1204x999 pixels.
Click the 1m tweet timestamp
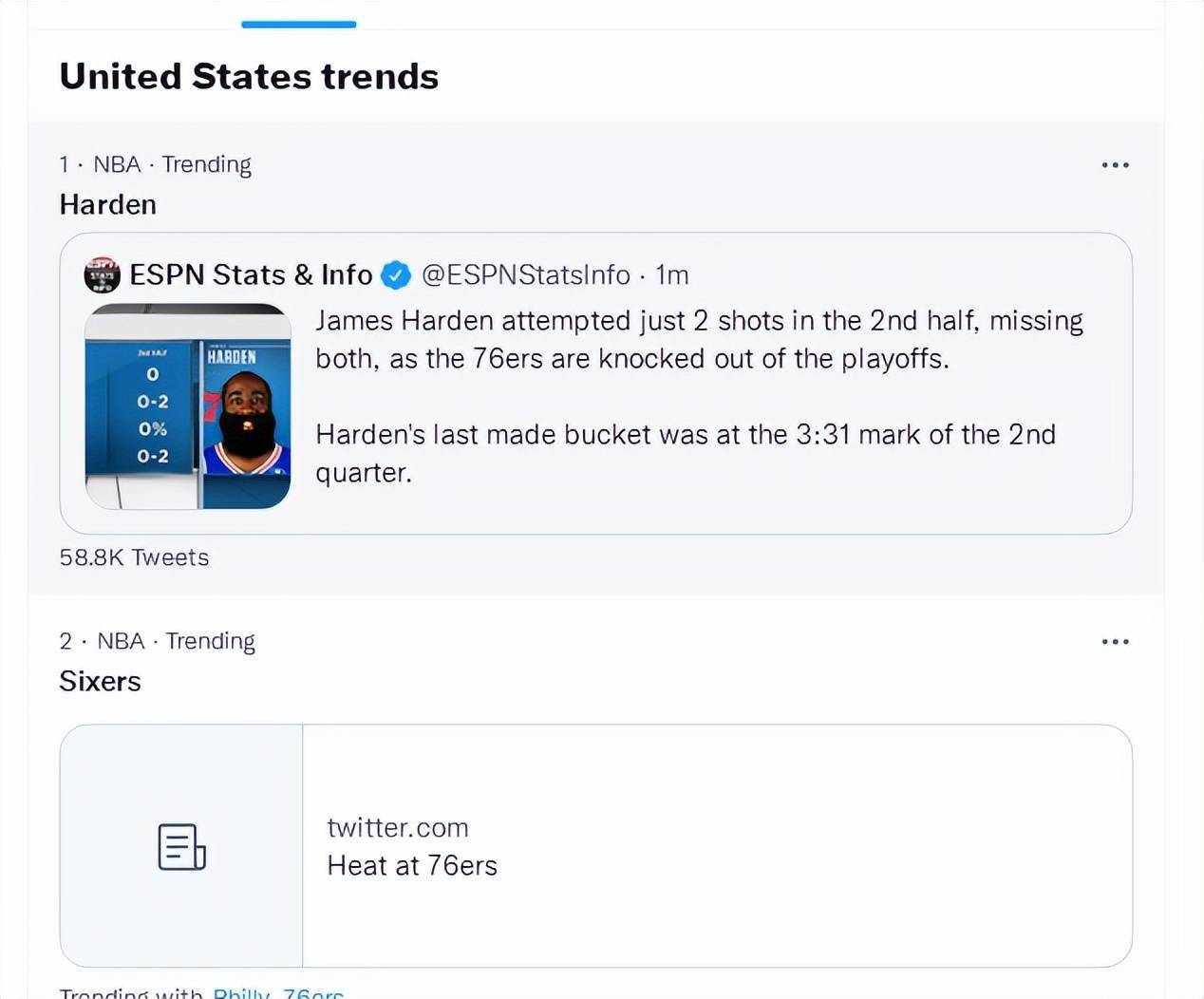(x=672, y=275)
